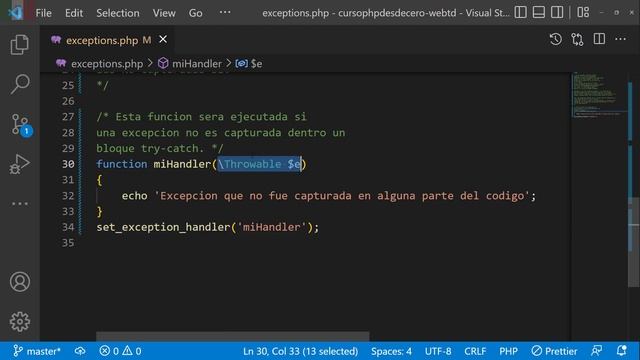Click the word function on line 30
Viewport: 640px width, 360px height.
coord(122,164)
